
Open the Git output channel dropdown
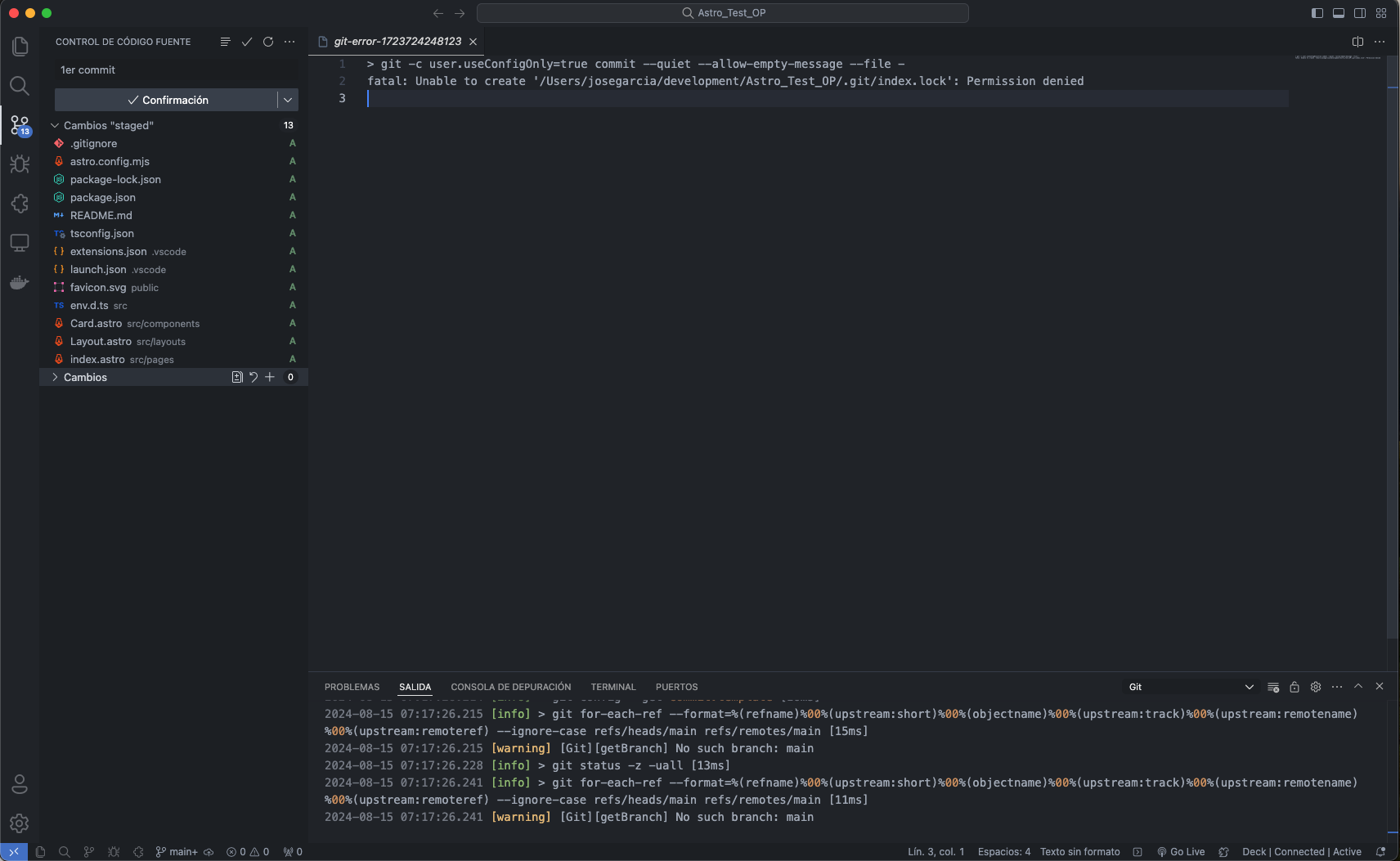tap(1191, 687)
